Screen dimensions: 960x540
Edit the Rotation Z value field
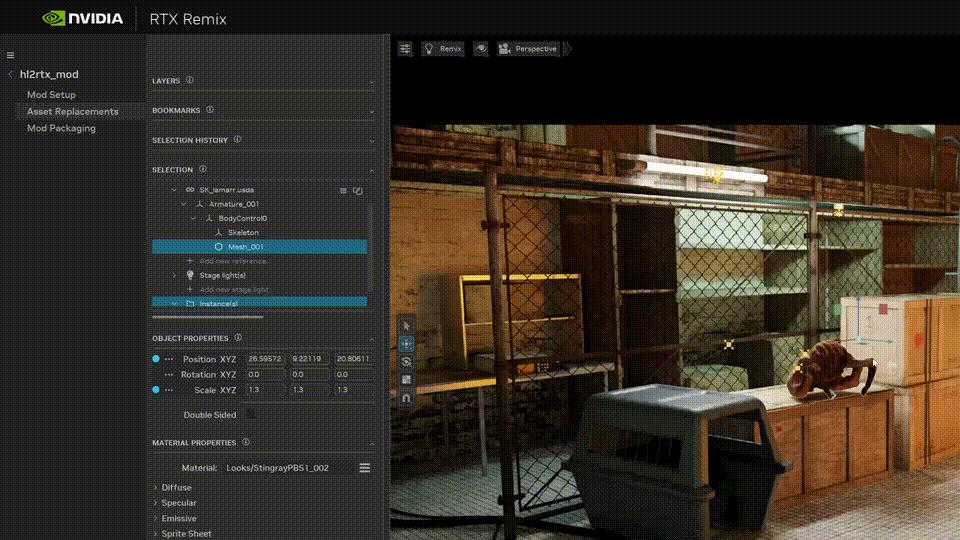pos(354,374)
